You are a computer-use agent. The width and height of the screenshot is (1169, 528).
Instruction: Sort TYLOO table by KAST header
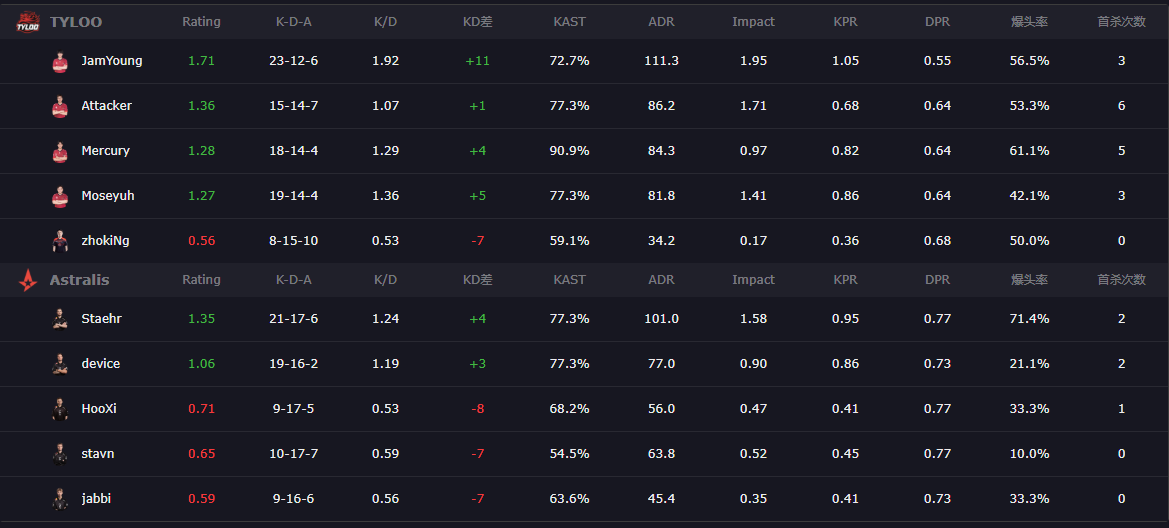click(569, 22)
